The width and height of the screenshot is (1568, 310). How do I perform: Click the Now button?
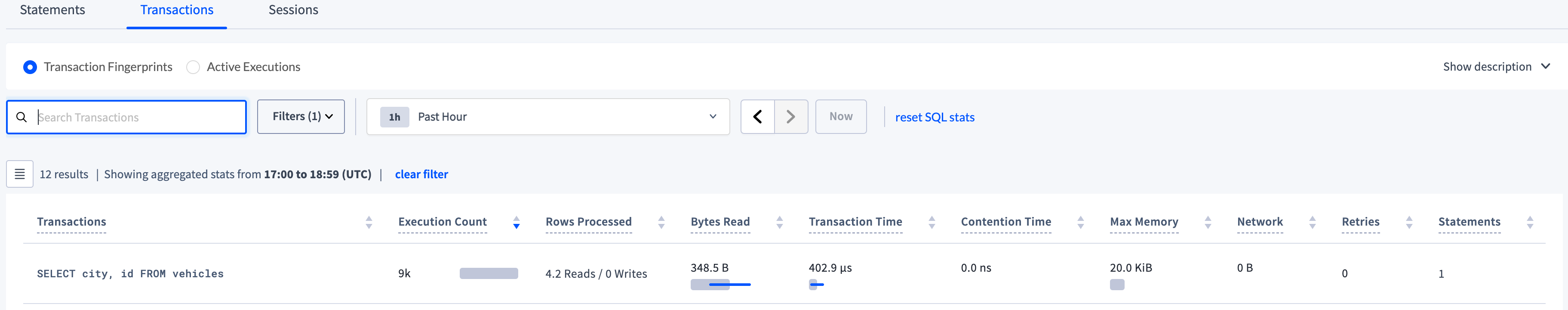tap(841, 116)
